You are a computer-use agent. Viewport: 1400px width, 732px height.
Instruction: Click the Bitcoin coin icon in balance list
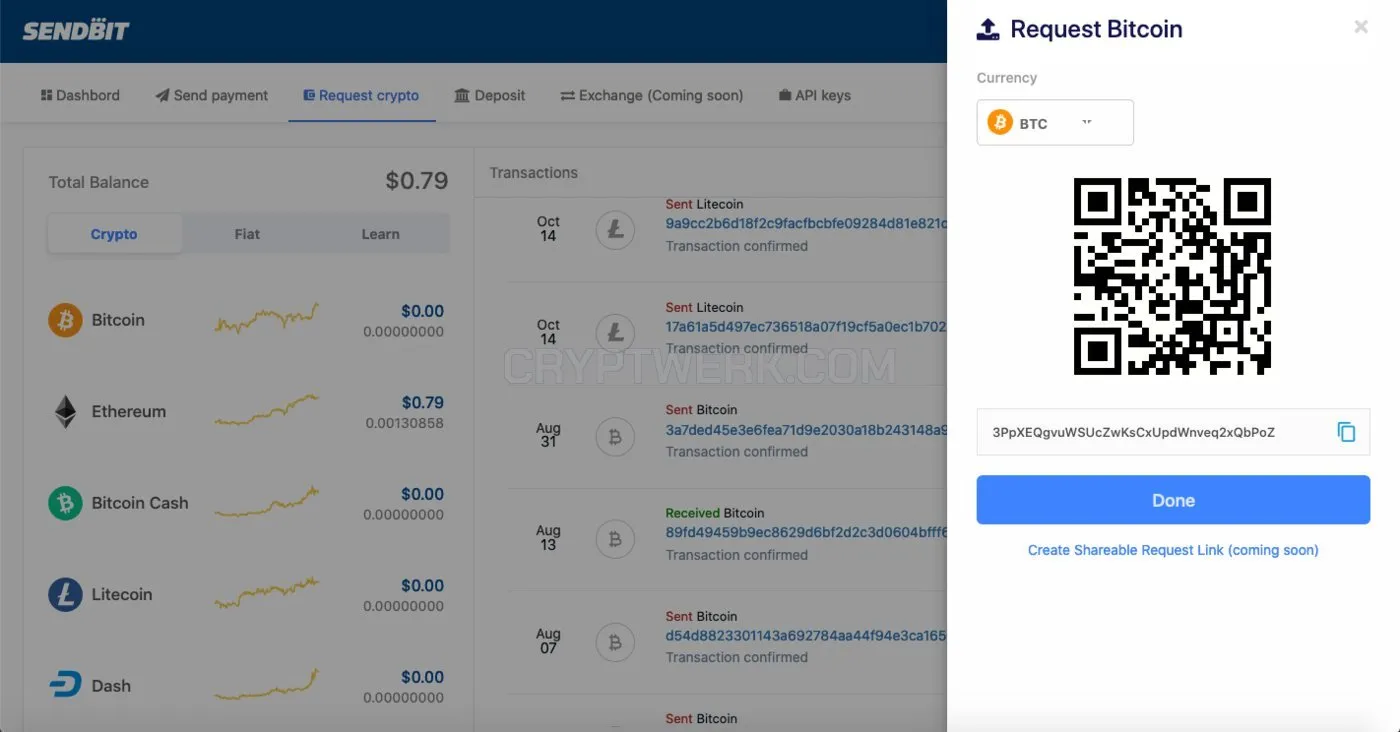point(65,320)
